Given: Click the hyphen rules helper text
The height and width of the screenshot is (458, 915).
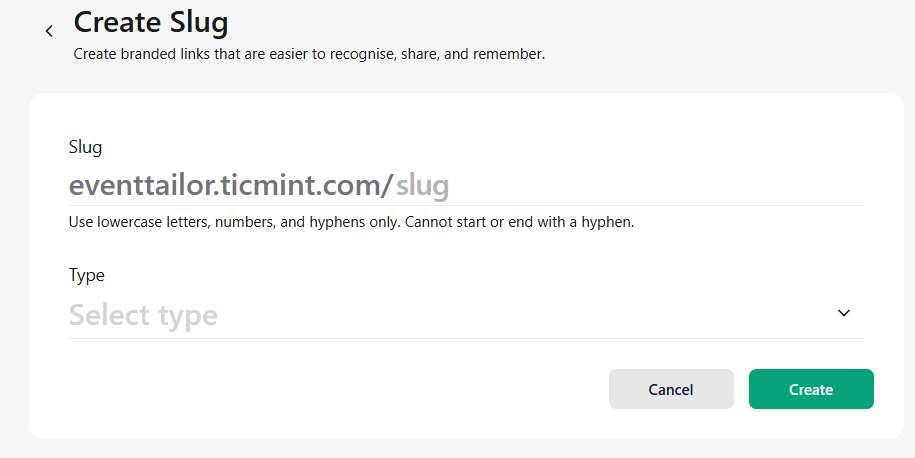Looking at the screenshot, I should click(x=351, y=222).
